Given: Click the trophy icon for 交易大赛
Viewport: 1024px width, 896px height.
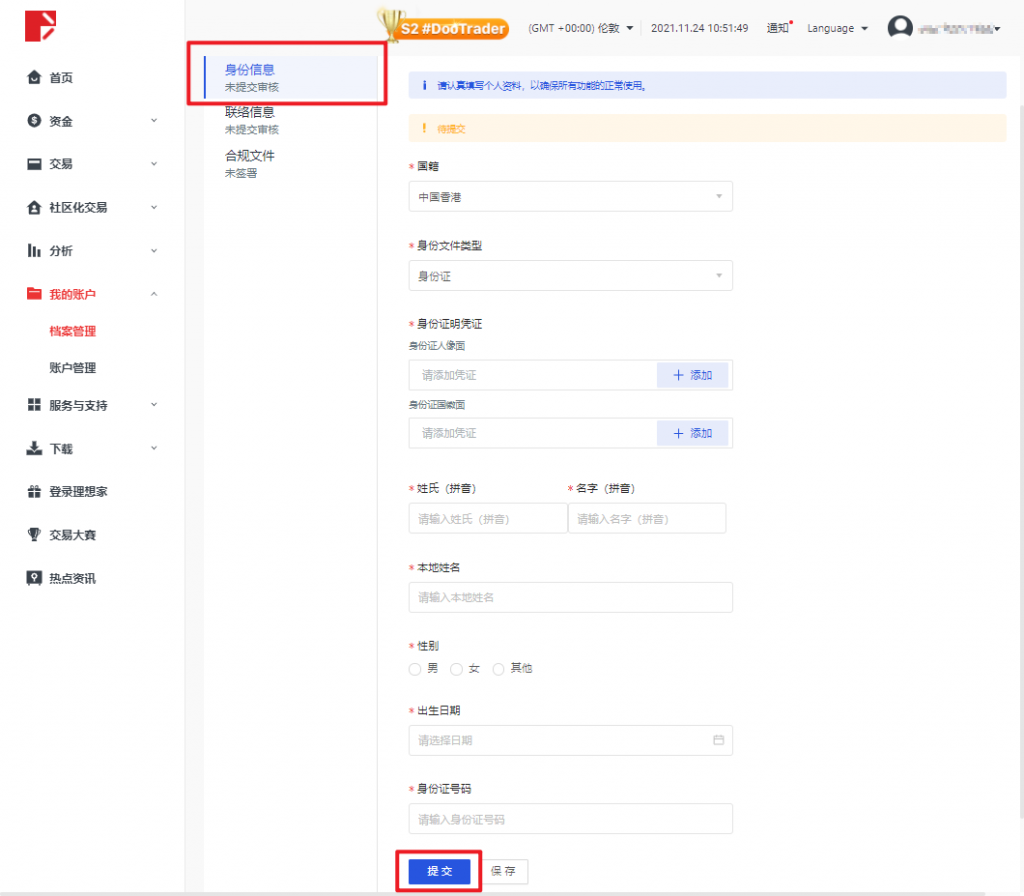Looking at the screenshot, I should pyautogui.click(x=34, y=535).
